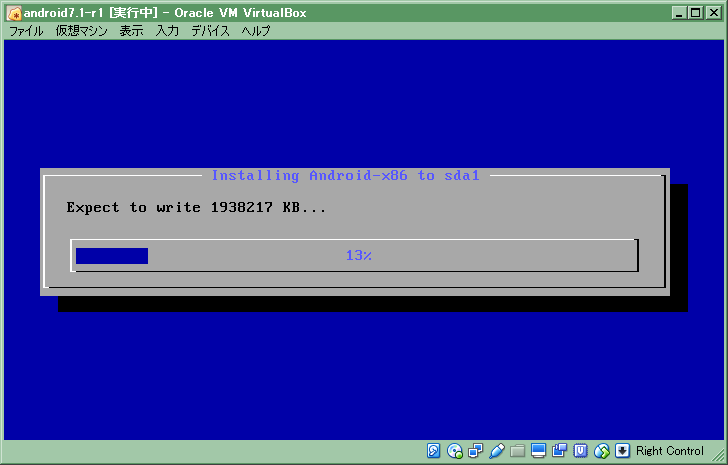Image resolution: width=728 pixels, height=465 pixels.
Task: Click the shared folders status icon
Action: coord(517,451)
